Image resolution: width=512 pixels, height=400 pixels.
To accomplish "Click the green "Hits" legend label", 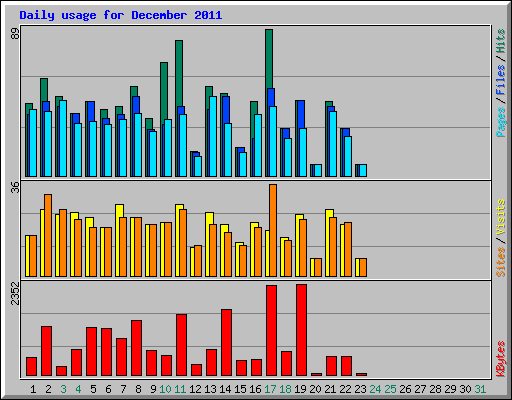I will (x=500, y=41).
